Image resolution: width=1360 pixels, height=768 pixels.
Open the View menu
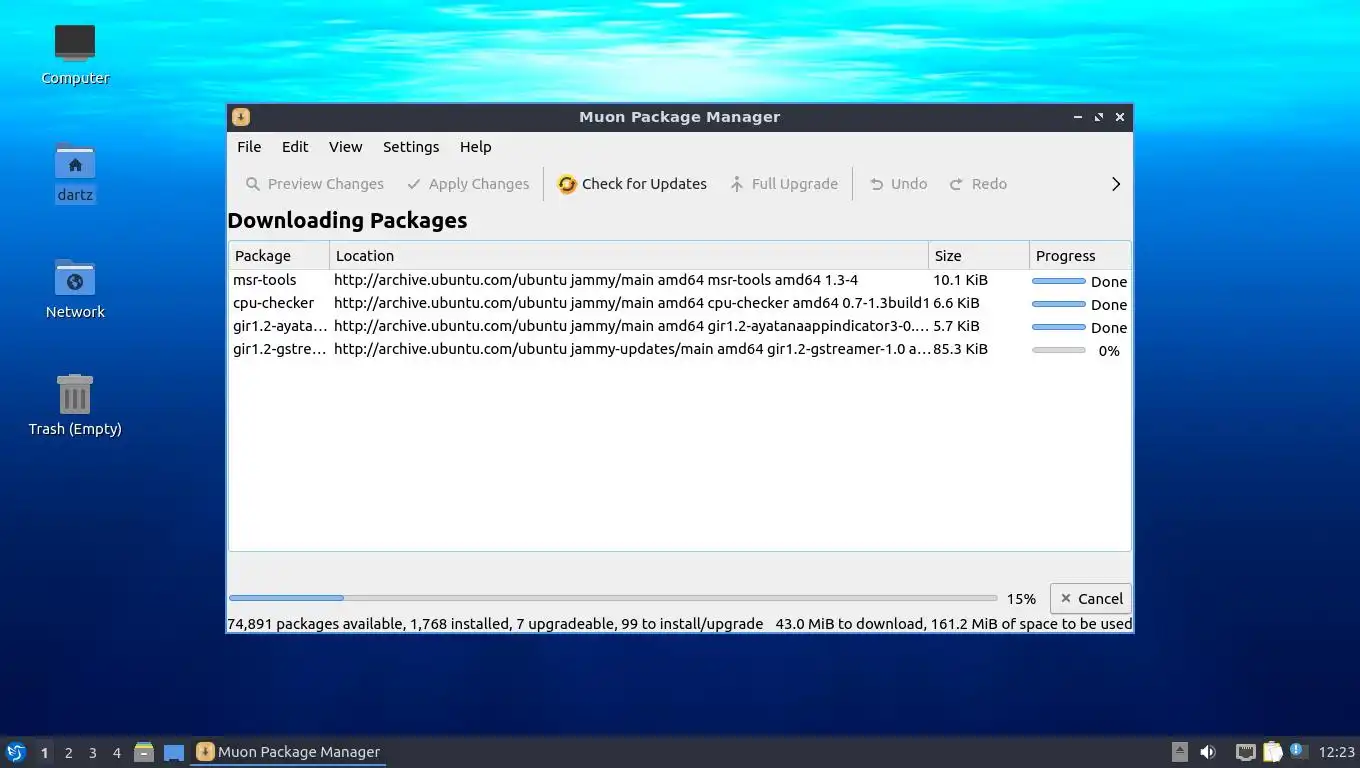pos(345,147)
